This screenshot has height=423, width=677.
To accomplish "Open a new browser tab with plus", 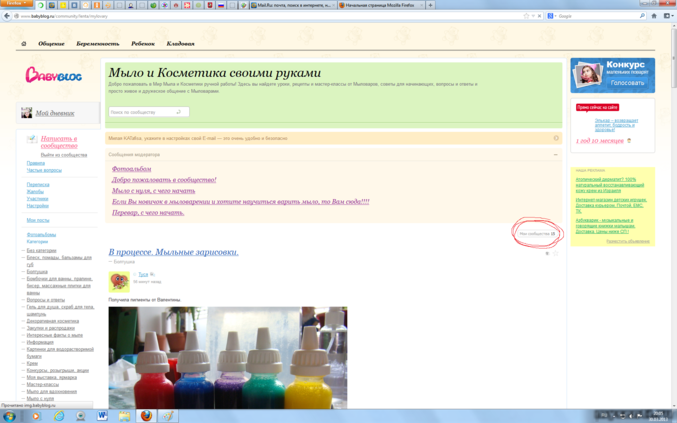I will click(x=431, y=5).
